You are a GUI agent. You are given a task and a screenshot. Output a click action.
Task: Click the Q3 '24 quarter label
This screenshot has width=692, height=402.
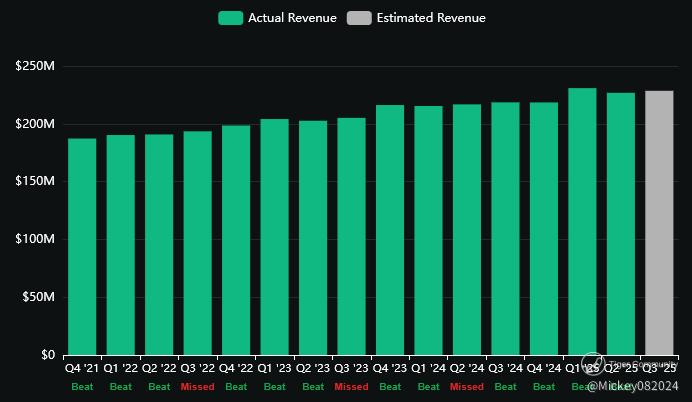click(505, 368)
